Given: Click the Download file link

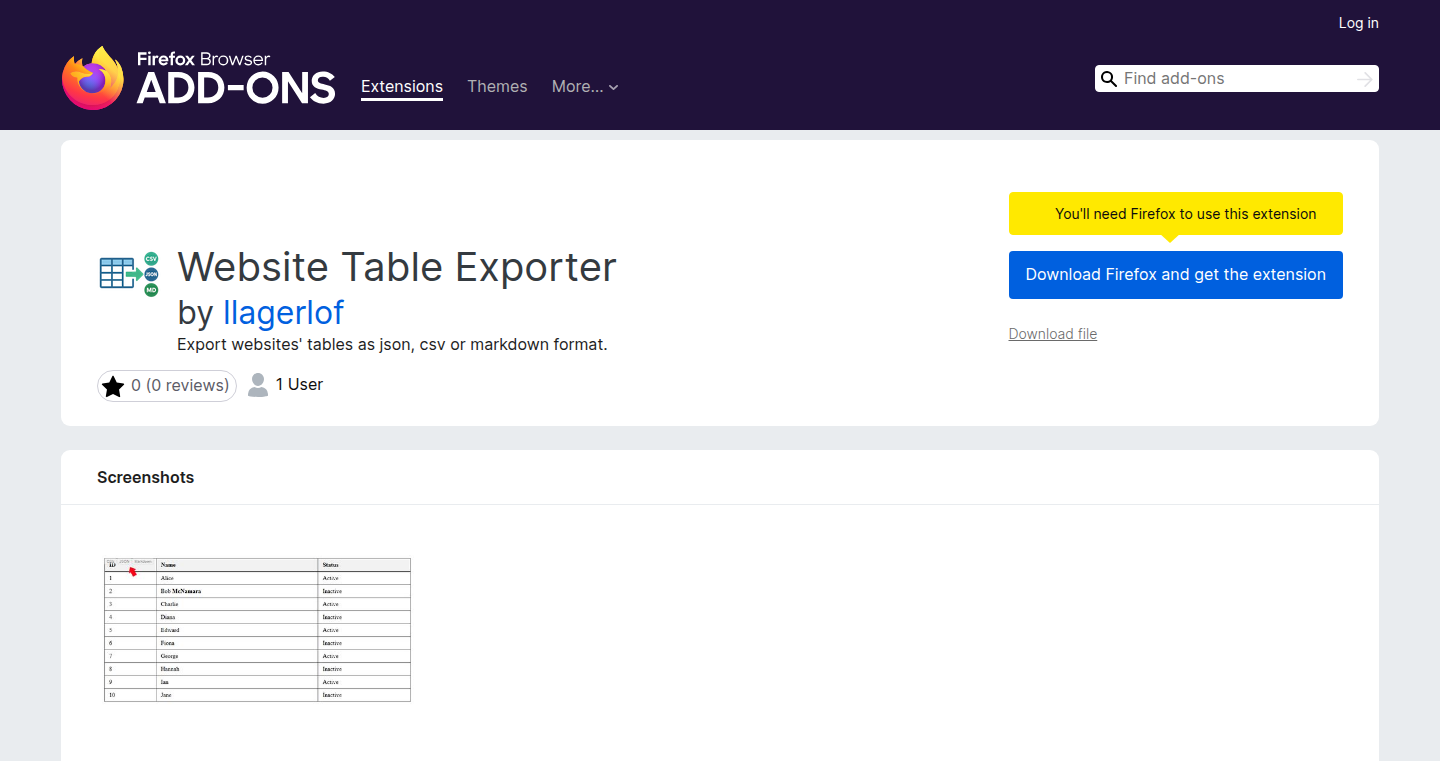Looking at the screenshot, I should [1053, 334].
